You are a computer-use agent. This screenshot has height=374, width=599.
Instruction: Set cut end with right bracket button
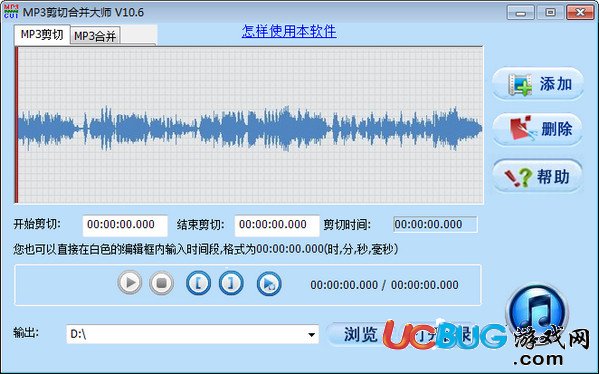click(231, 283)
